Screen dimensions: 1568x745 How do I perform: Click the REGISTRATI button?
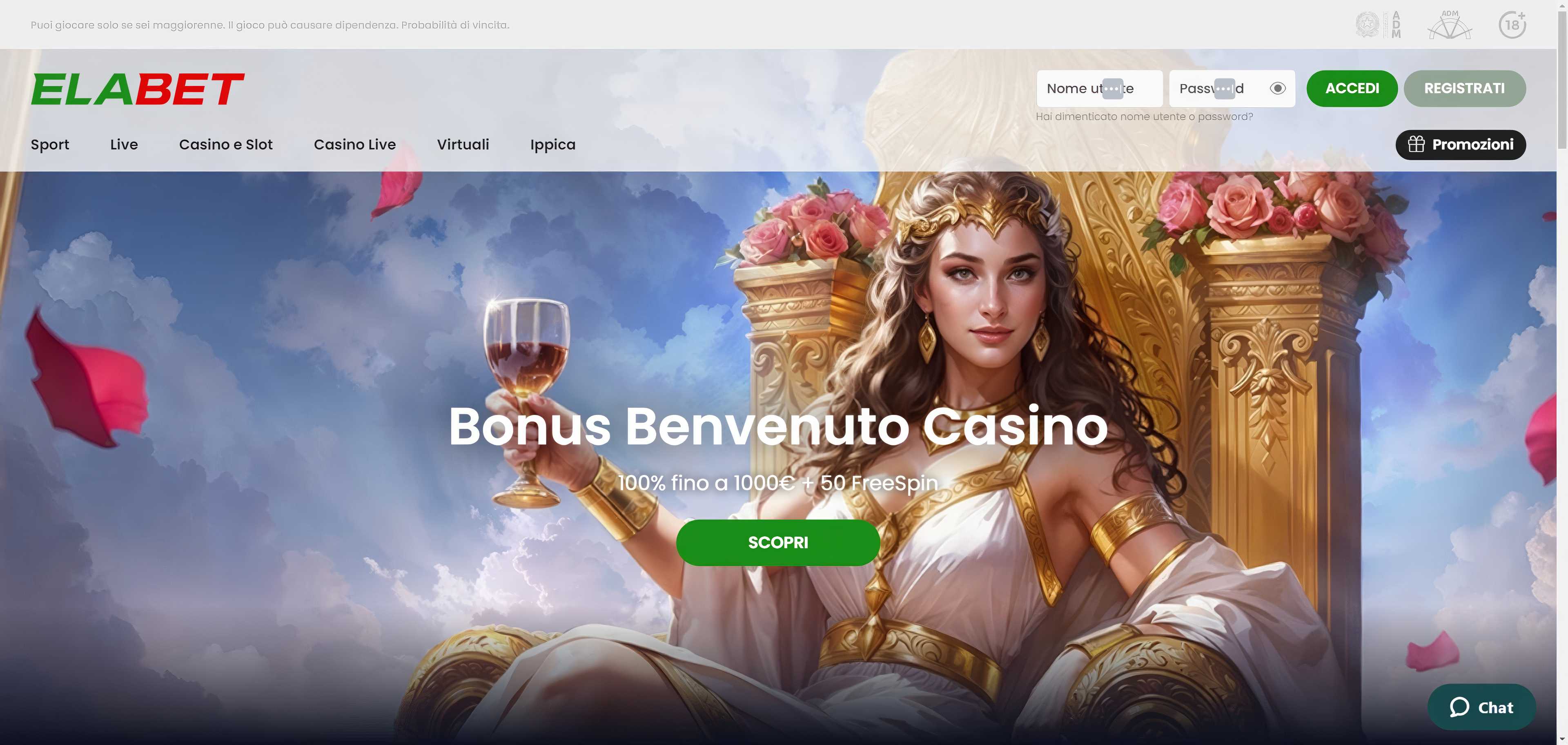click(x=1465, y=88)
